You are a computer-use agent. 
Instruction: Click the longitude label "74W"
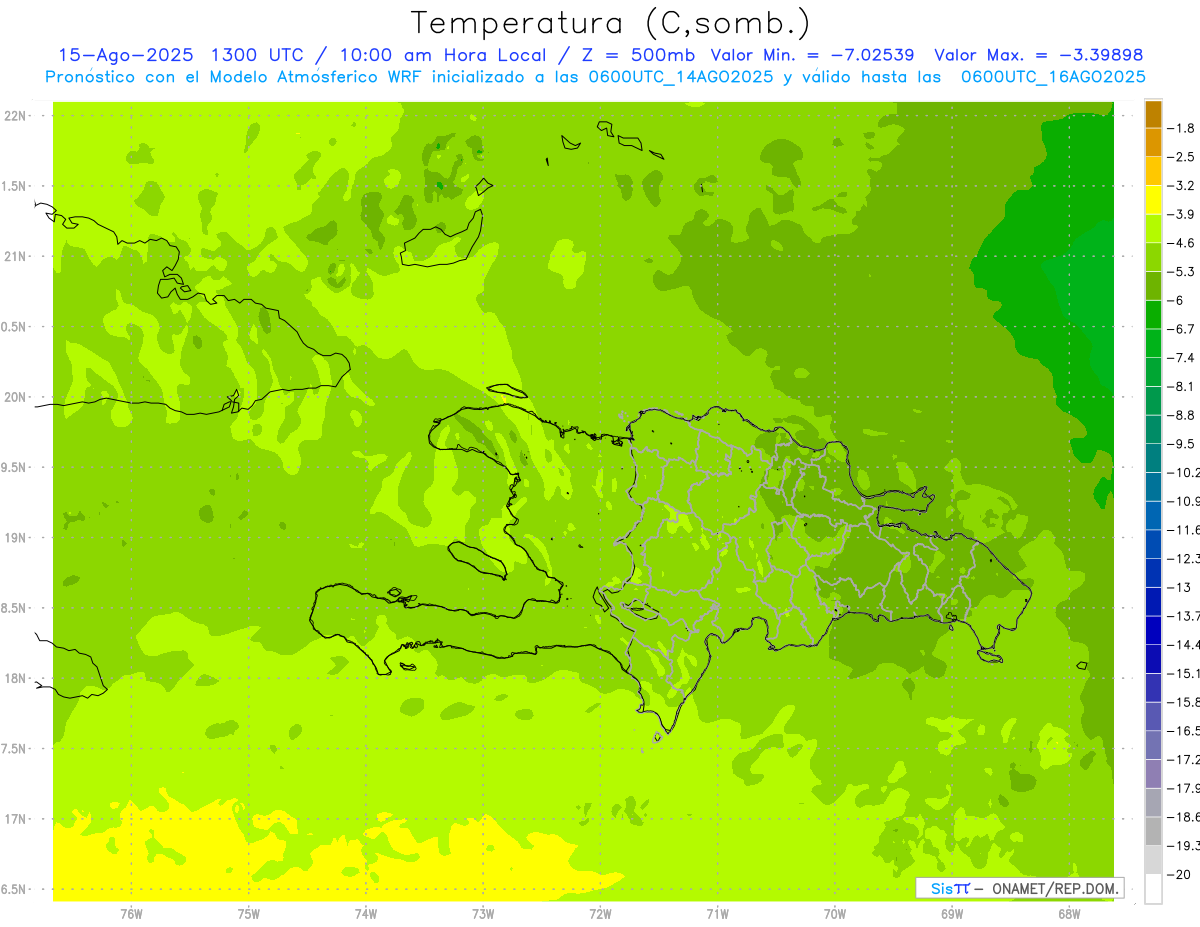[366, 914]
